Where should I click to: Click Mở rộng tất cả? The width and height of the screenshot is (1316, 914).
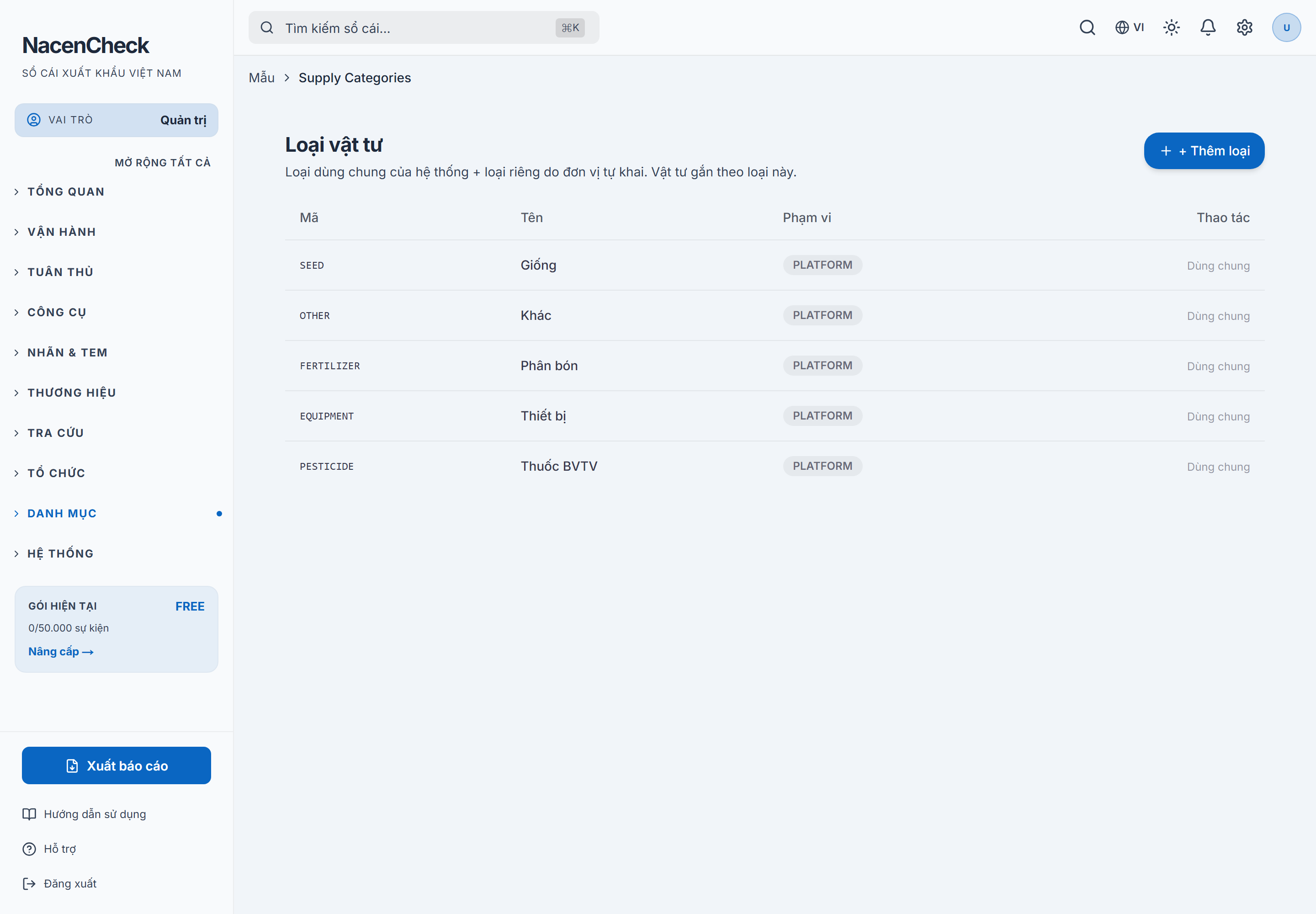(x=163, y=163)
